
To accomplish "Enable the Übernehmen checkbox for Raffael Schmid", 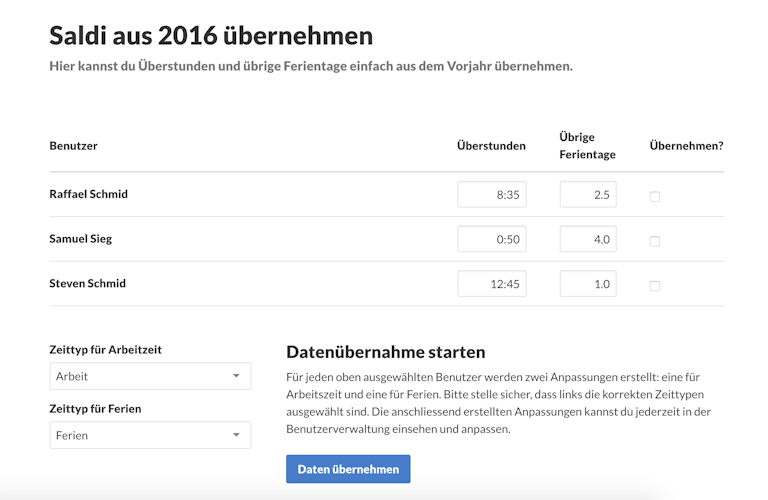I will 655,196.
